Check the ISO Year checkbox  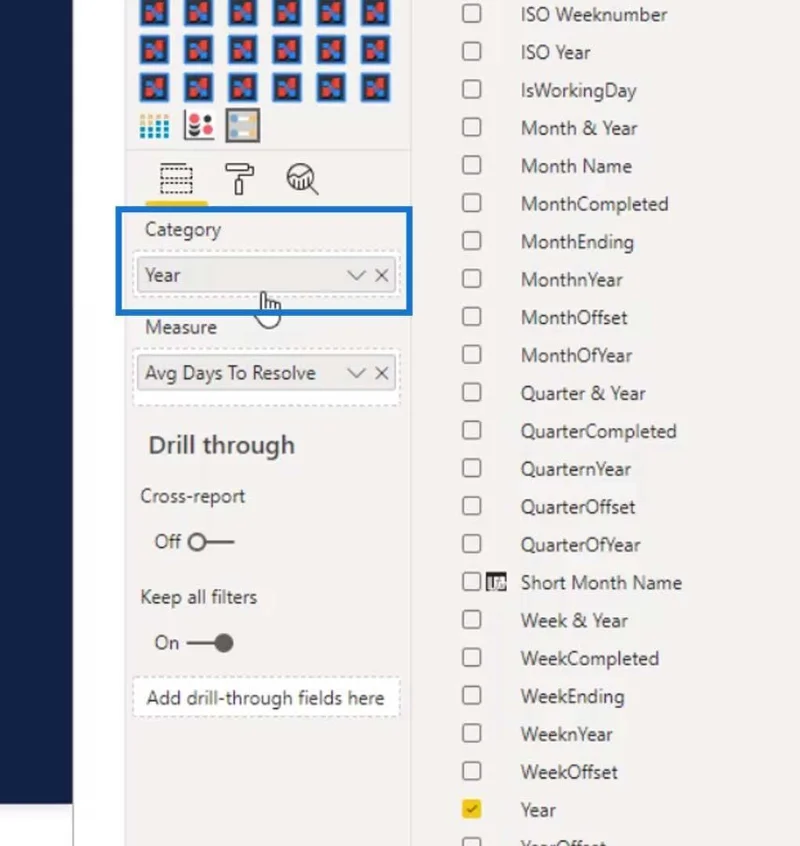pos(471,51)
